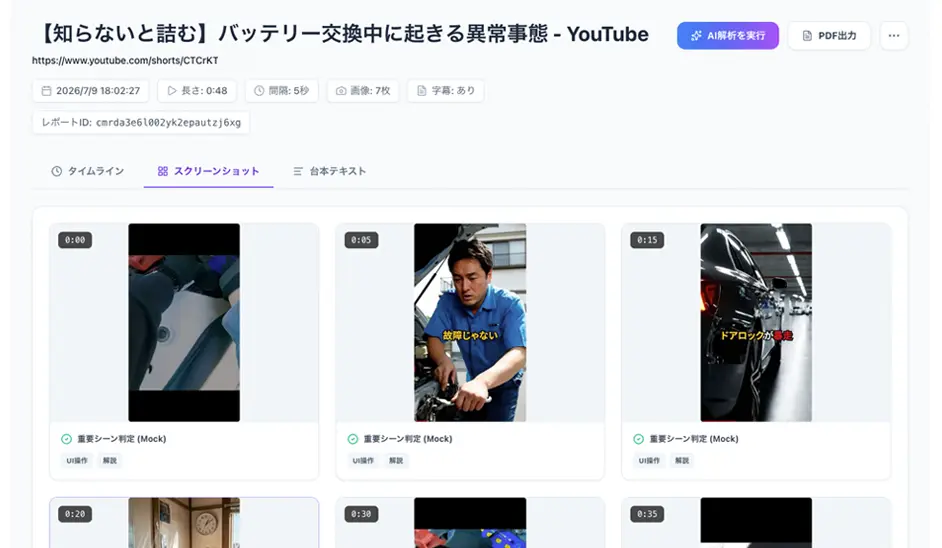Image resolution: width=942 pixels, height=548 pixels.
Task: Click the 長さ: 0:48 duration chip
Action: (197, 91)
